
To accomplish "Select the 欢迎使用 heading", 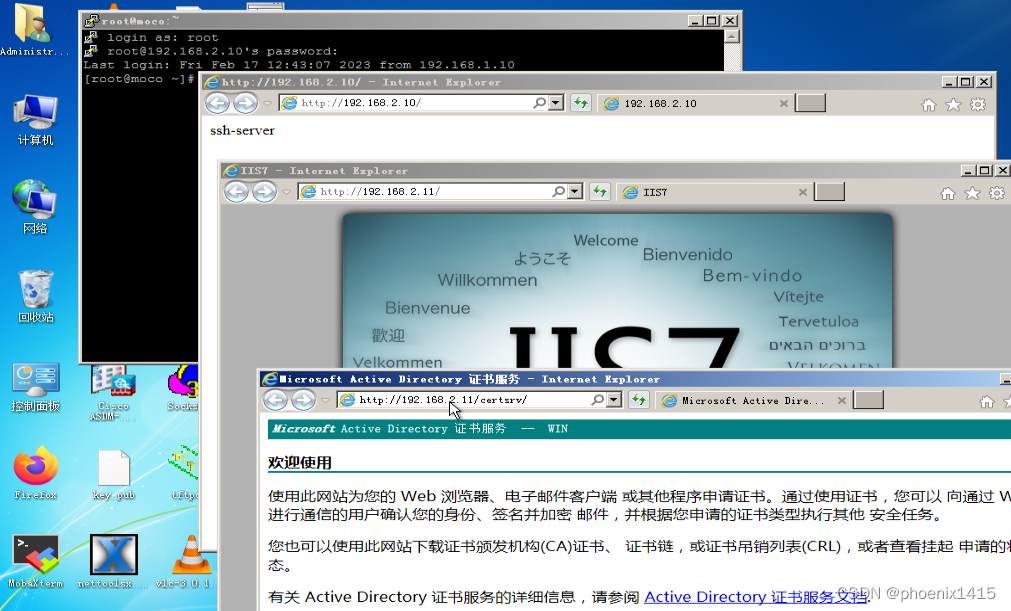I will click(300, 463).
